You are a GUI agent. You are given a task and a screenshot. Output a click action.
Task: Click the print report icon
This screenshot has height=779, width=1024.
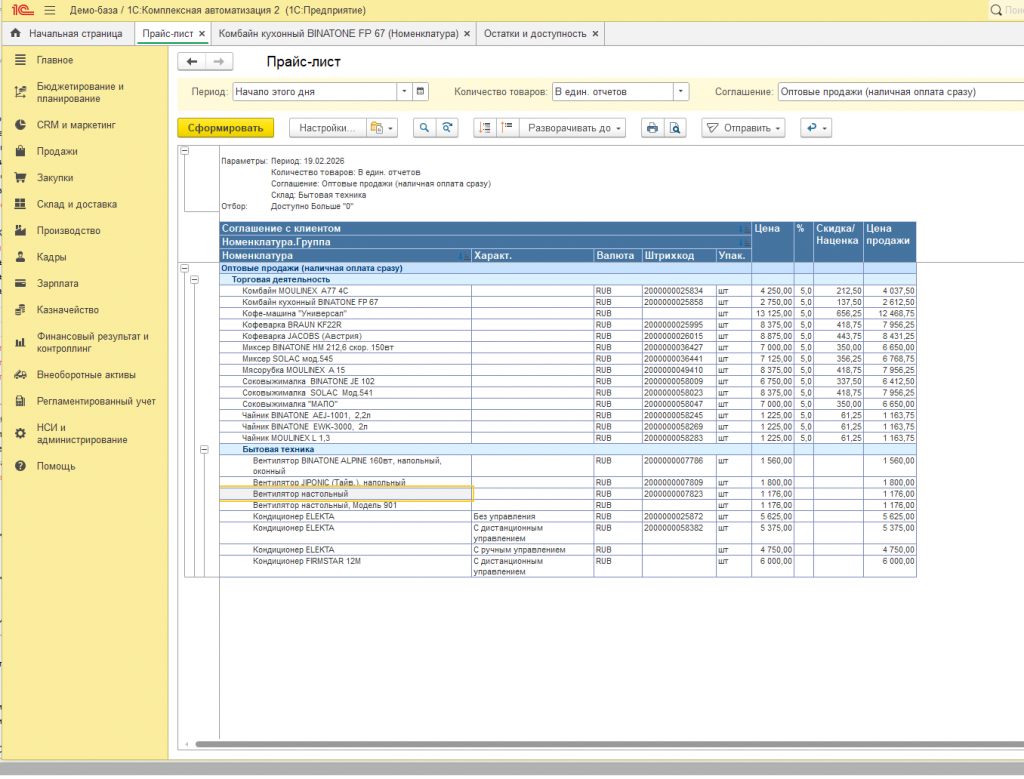click(x=652, y=128)
